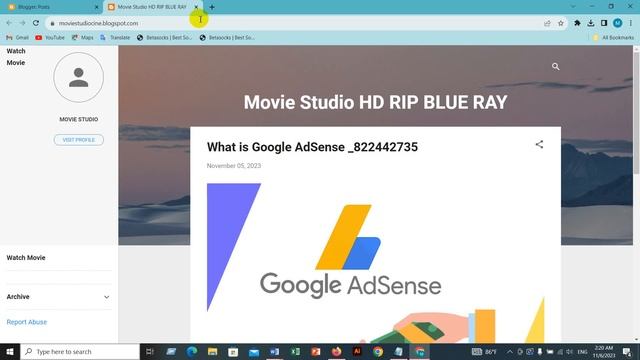
Task: Open the first Betasocks bookmark
Action: coord(164,38)
